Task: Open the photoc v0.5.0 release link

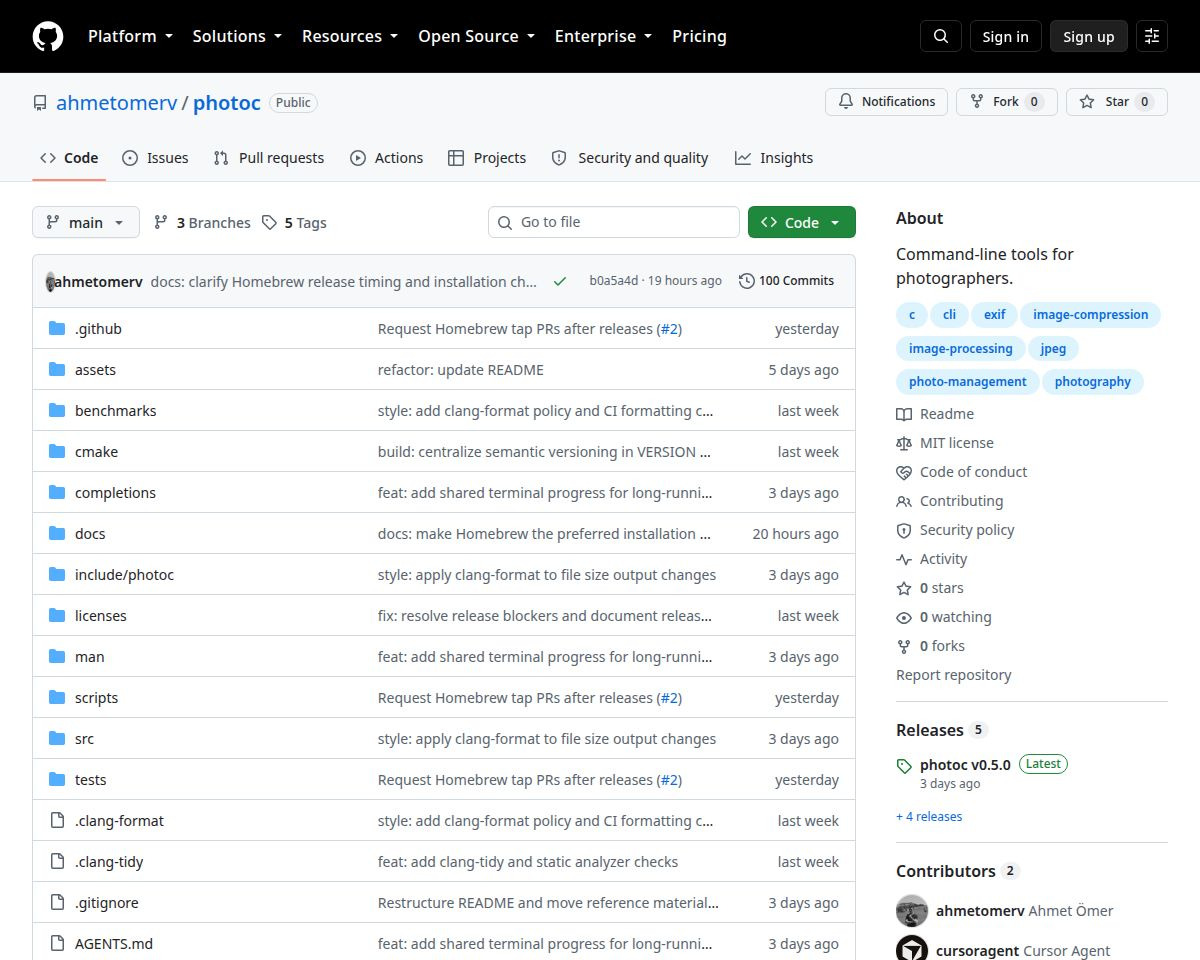Action: click(x=965, y=764)
